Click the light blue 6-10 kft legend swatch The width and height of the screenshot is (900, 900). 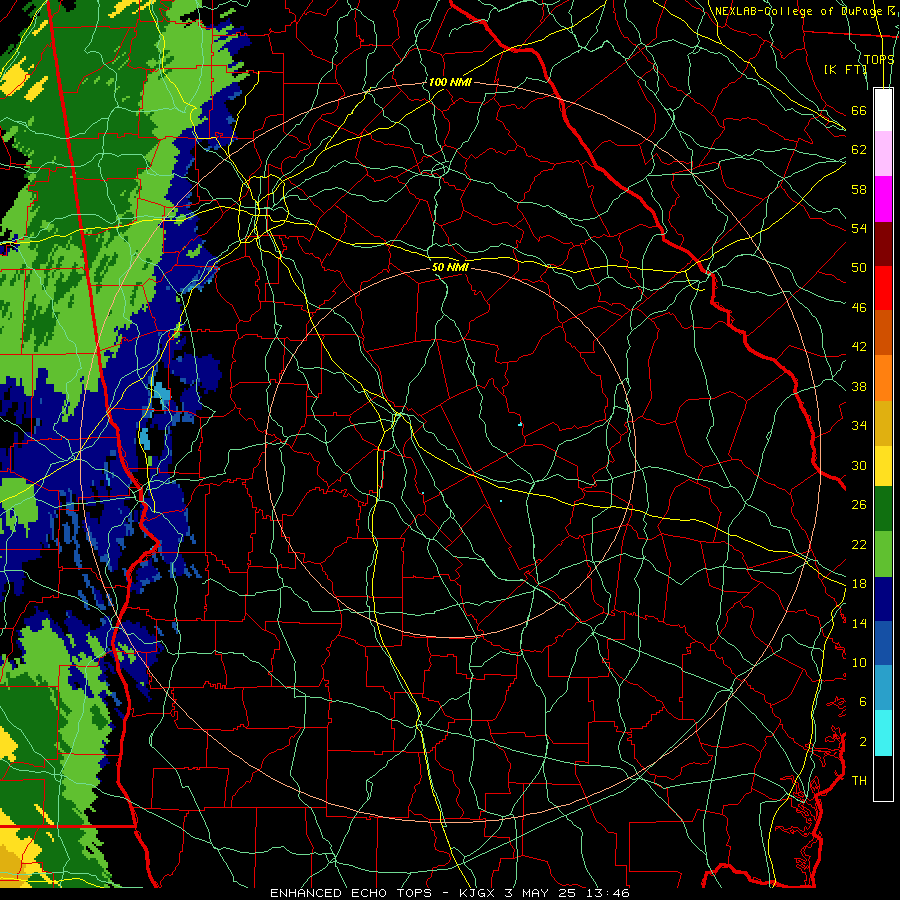[x=883, y=688]
